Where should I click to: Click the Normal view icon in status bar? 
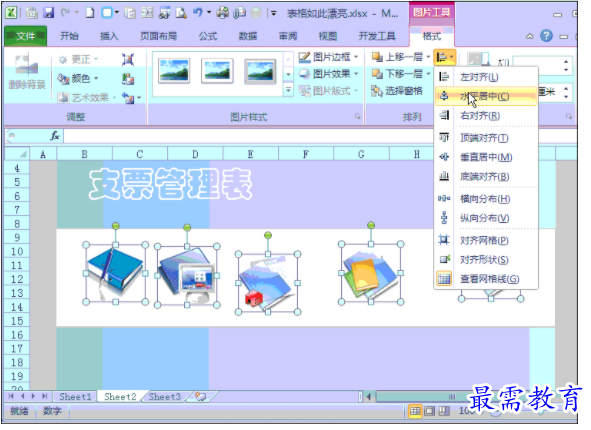pyautogui.click(x=415, y=411)
